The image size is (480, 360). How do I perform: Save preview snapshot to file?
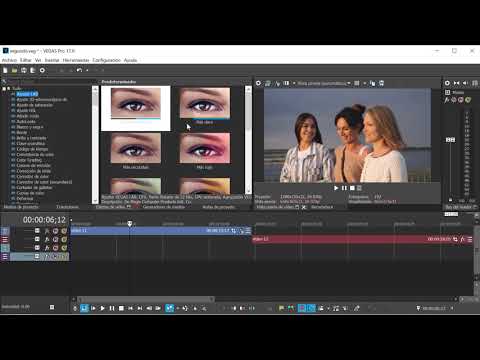tap(381, 83)
